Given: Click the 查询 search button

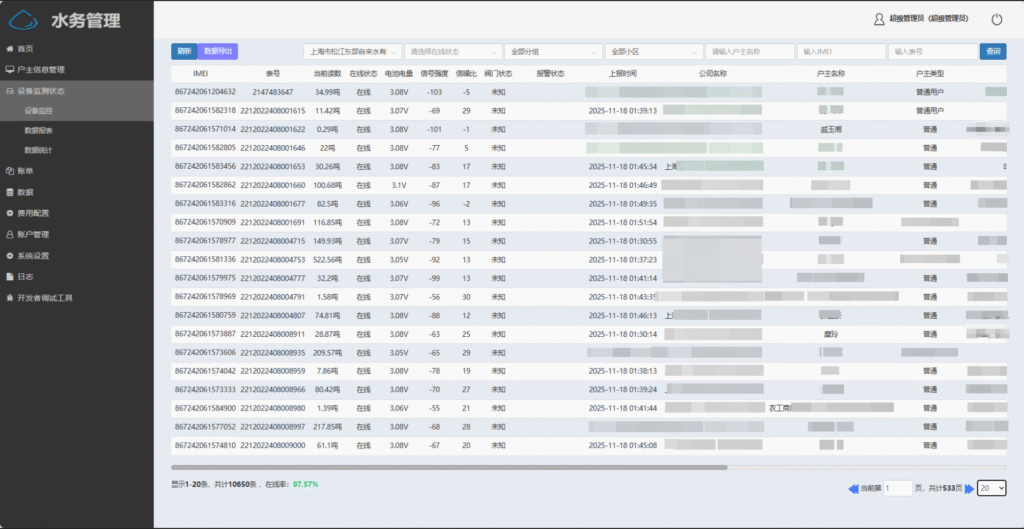Looking at the screenshot, I should [x=992, y=51].
